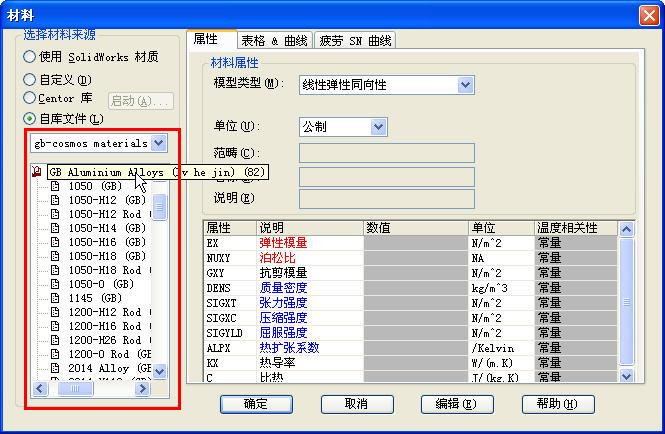This screenshot has width=665, height=434.
Task: Click the 热扩张系数 property row text
Action: [x=289, y=348]
